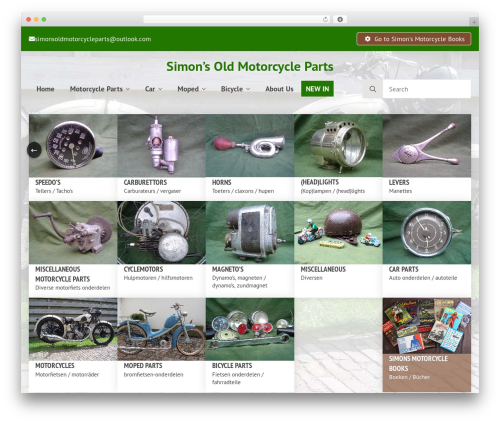500x423 pixels.
Task: Open the Home menu item
Action: (45, 89)
